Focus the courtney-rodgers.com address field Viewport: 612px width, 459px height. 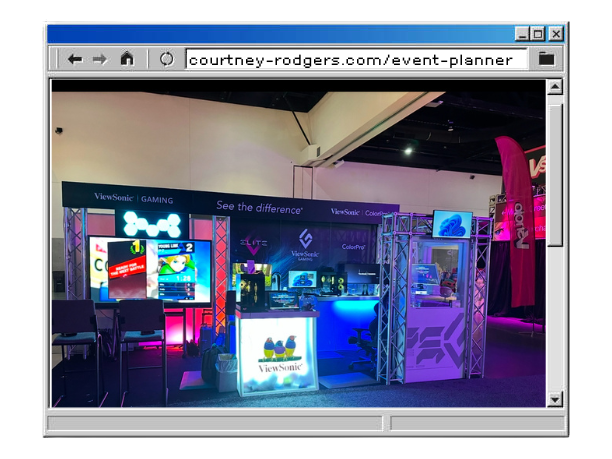coord(356,60)
